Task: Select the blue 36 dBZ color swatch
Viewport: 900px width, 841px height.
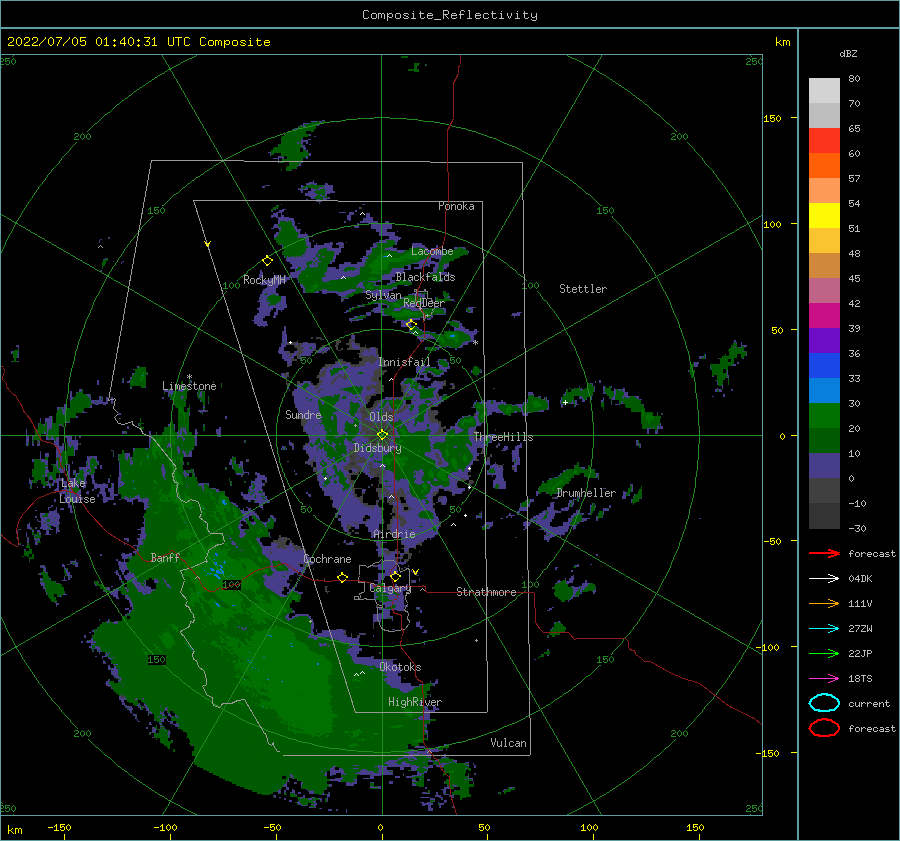Action: click(x=824, y=365)
